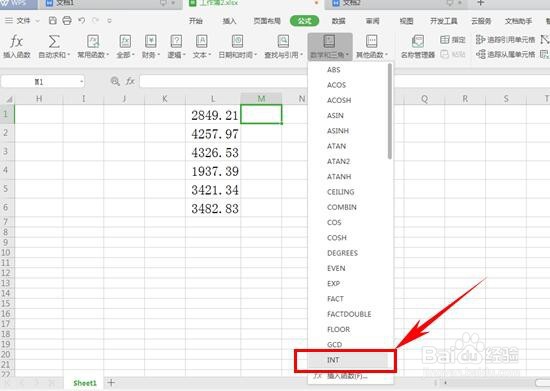Select the 公式 Formulas ribbon tab
The width and height of the screenshot is (550, 391).
(x=304, y=21)
